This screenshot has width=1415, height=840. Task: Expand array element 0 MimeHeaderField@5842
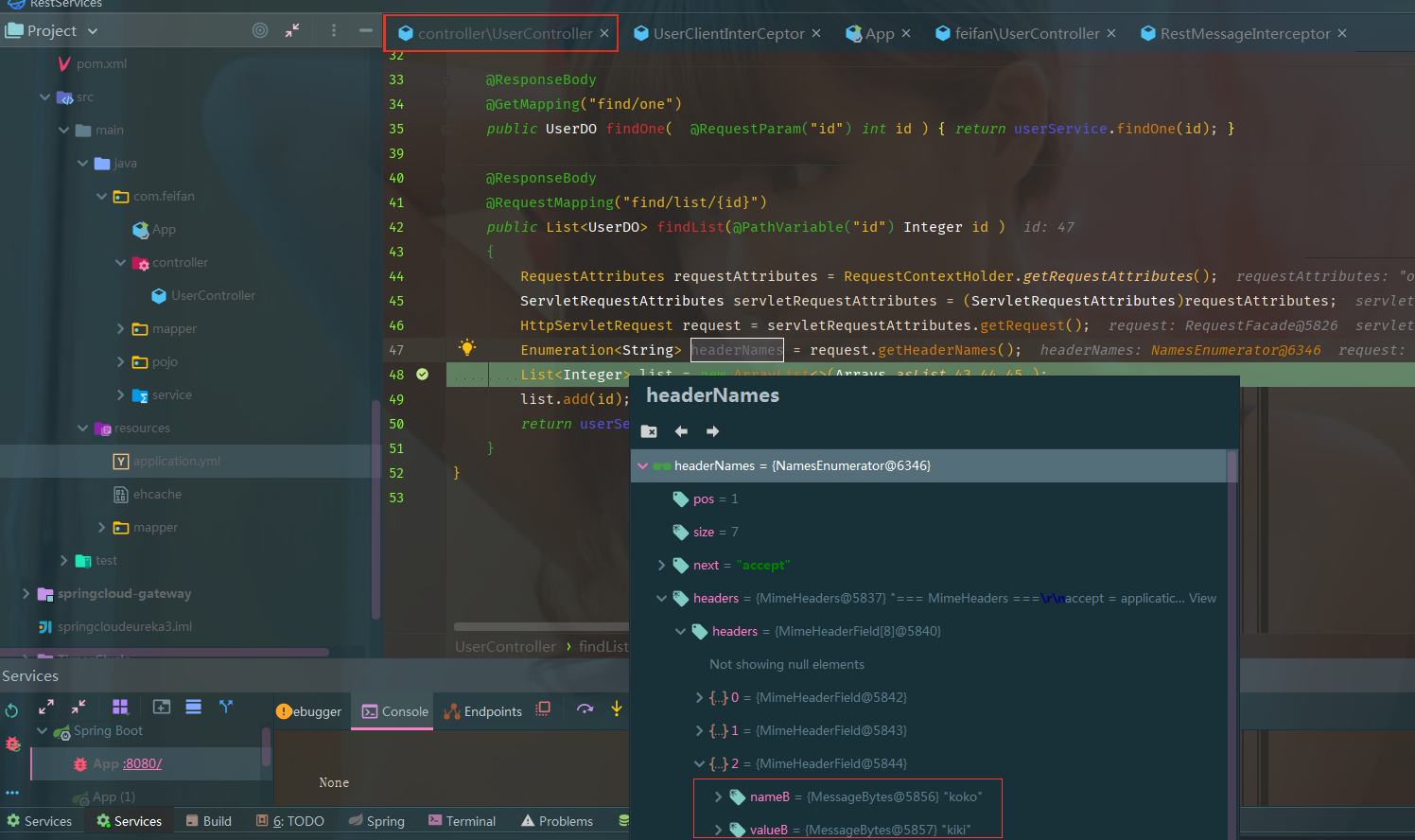tap(700, 697)
